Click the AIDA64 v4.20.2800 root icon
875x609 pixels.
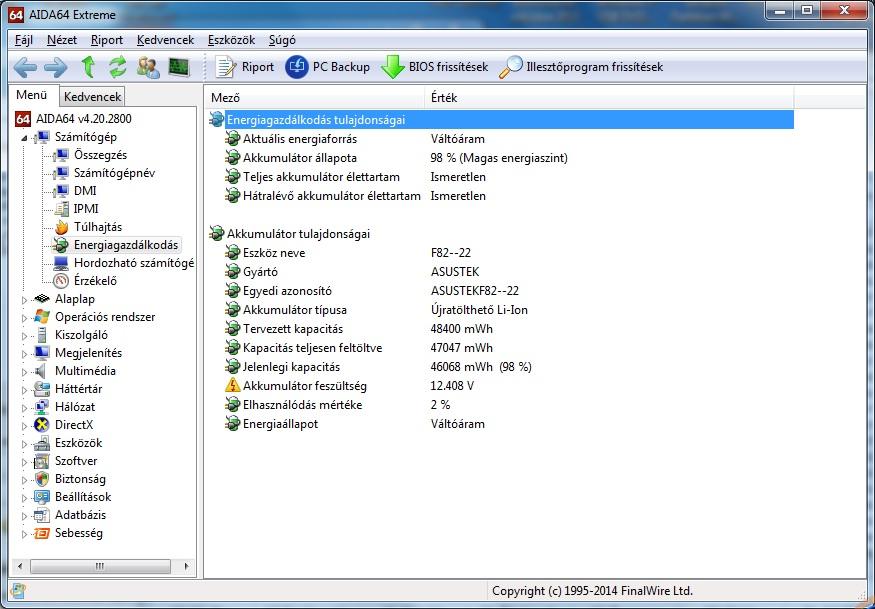pos(23,118)
